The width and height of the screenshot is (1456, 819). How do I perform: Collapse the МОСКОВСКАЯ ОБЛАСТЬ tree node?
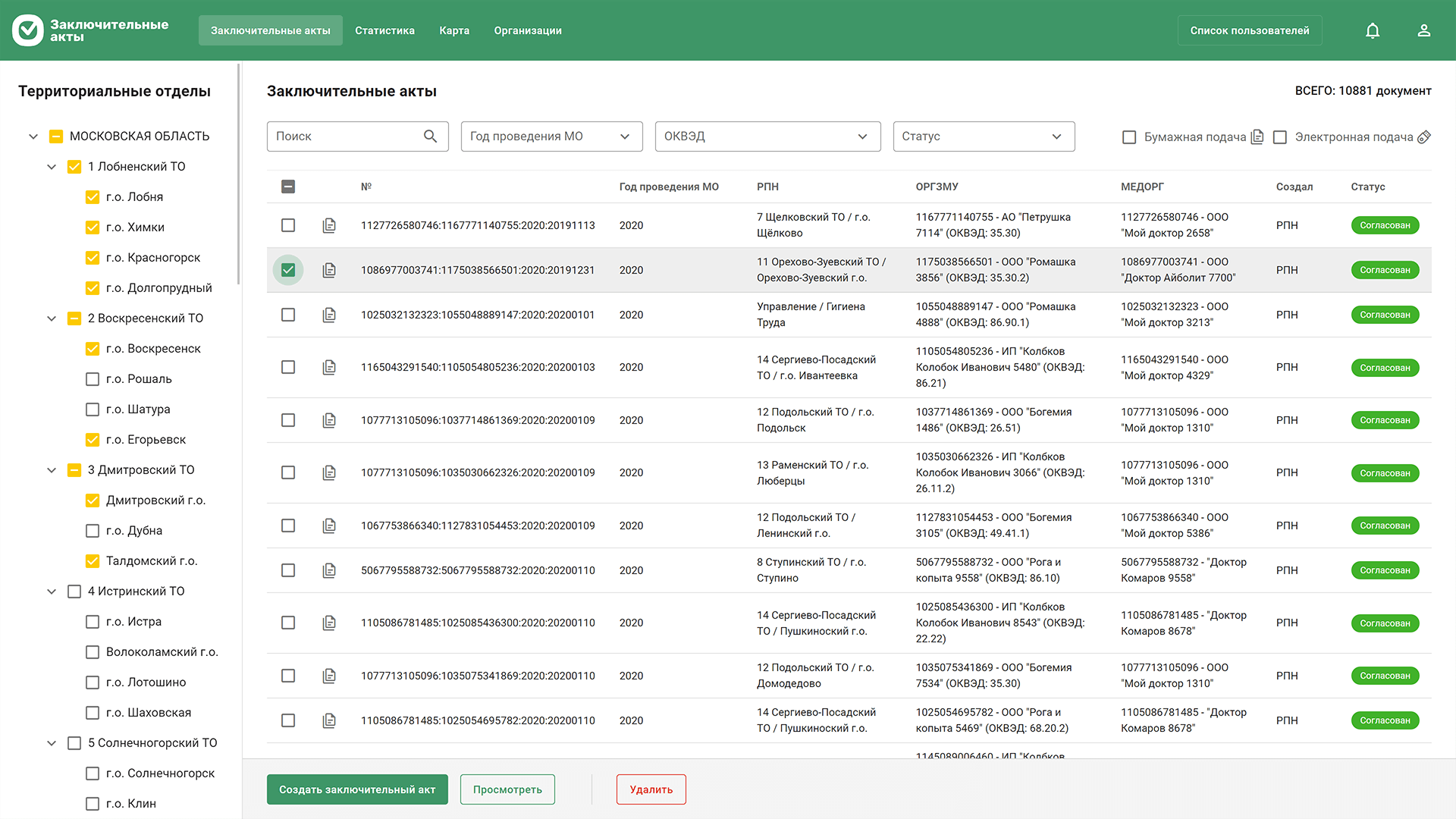33,136
